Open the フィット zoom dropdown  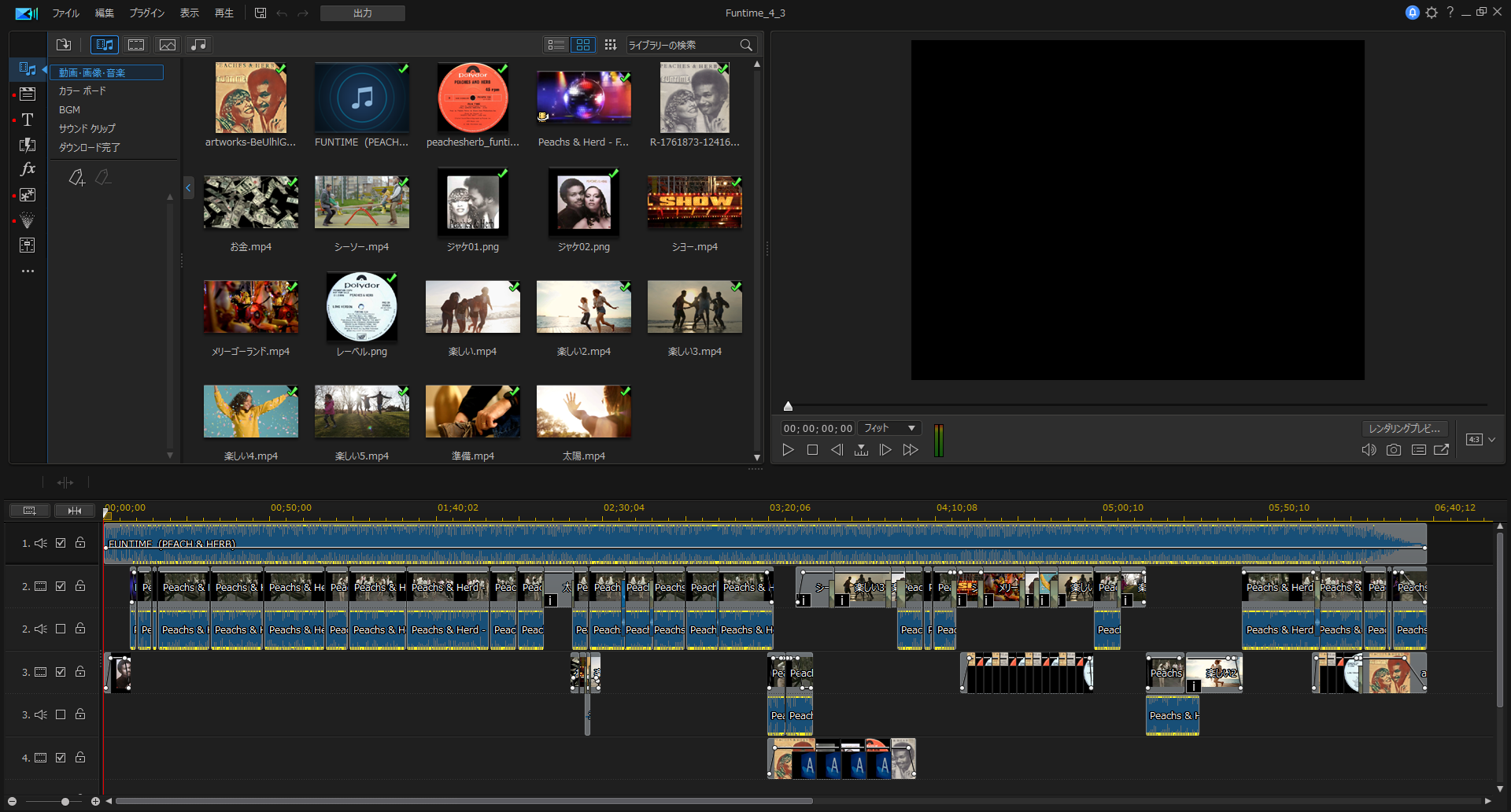tap(889, 428)
